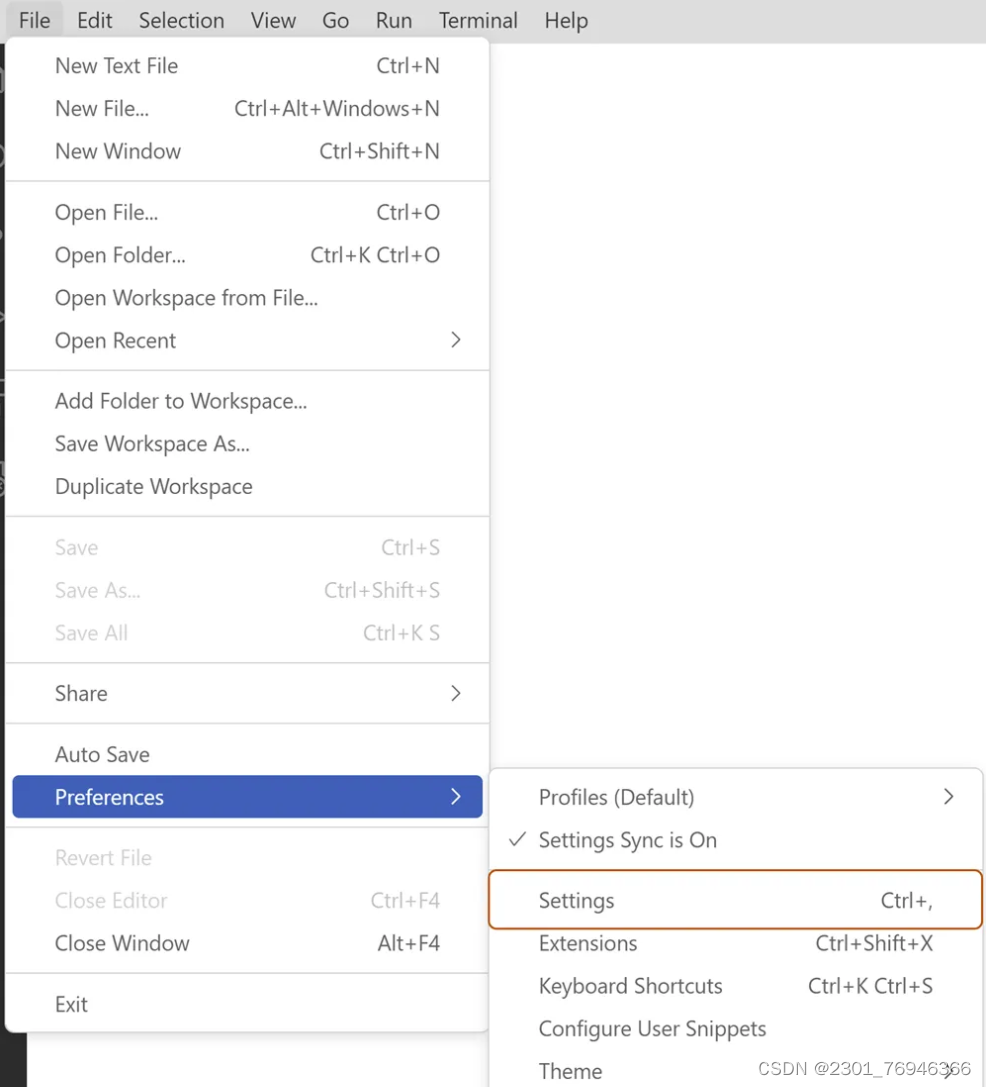Select Open File... entry
Viewport: 986px width, 1087px height.
[247, 212]
